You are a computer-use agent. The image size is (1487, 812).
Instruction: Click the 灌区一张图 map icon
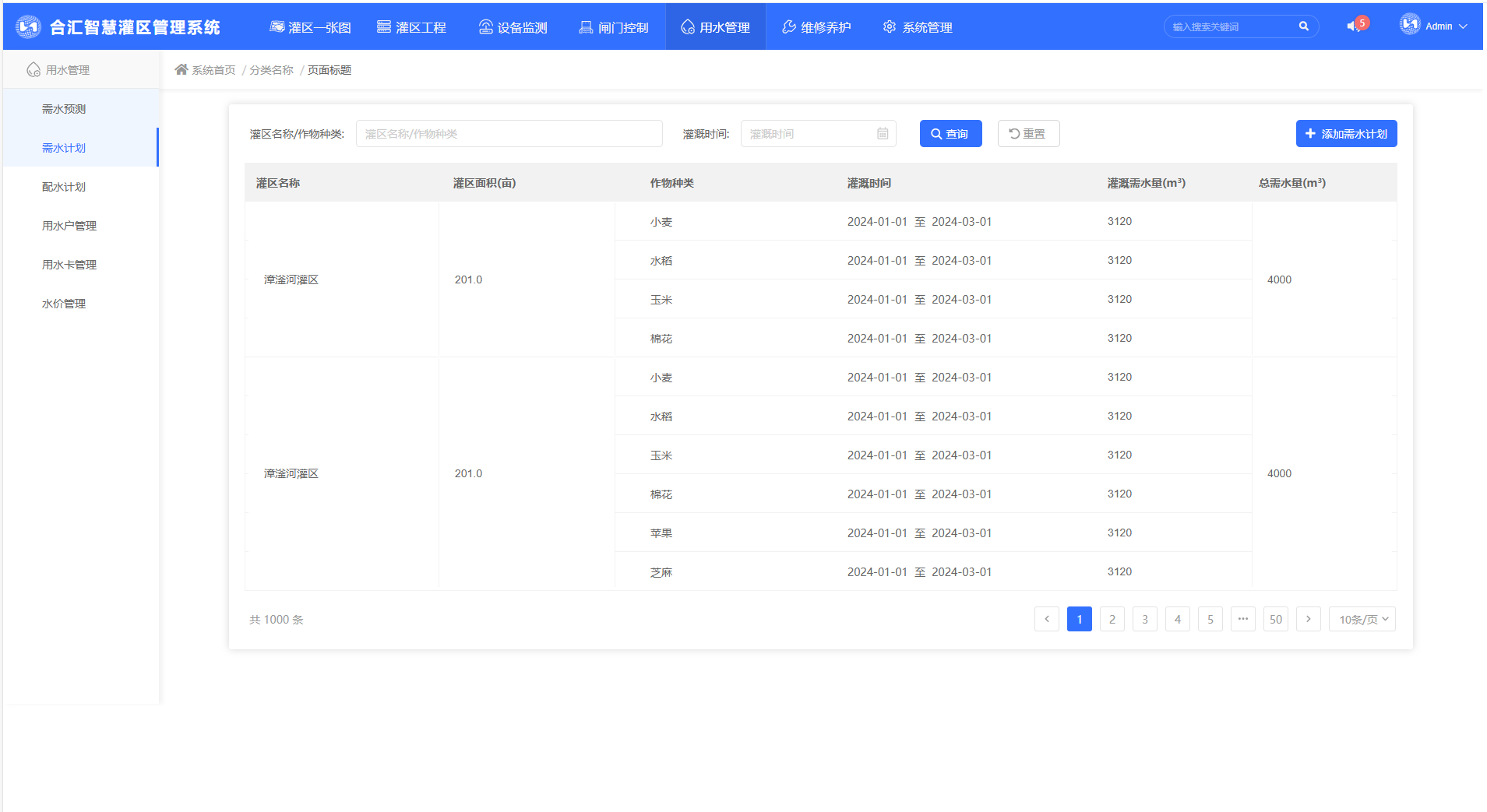pyautogui.click(x=277, y=26)
